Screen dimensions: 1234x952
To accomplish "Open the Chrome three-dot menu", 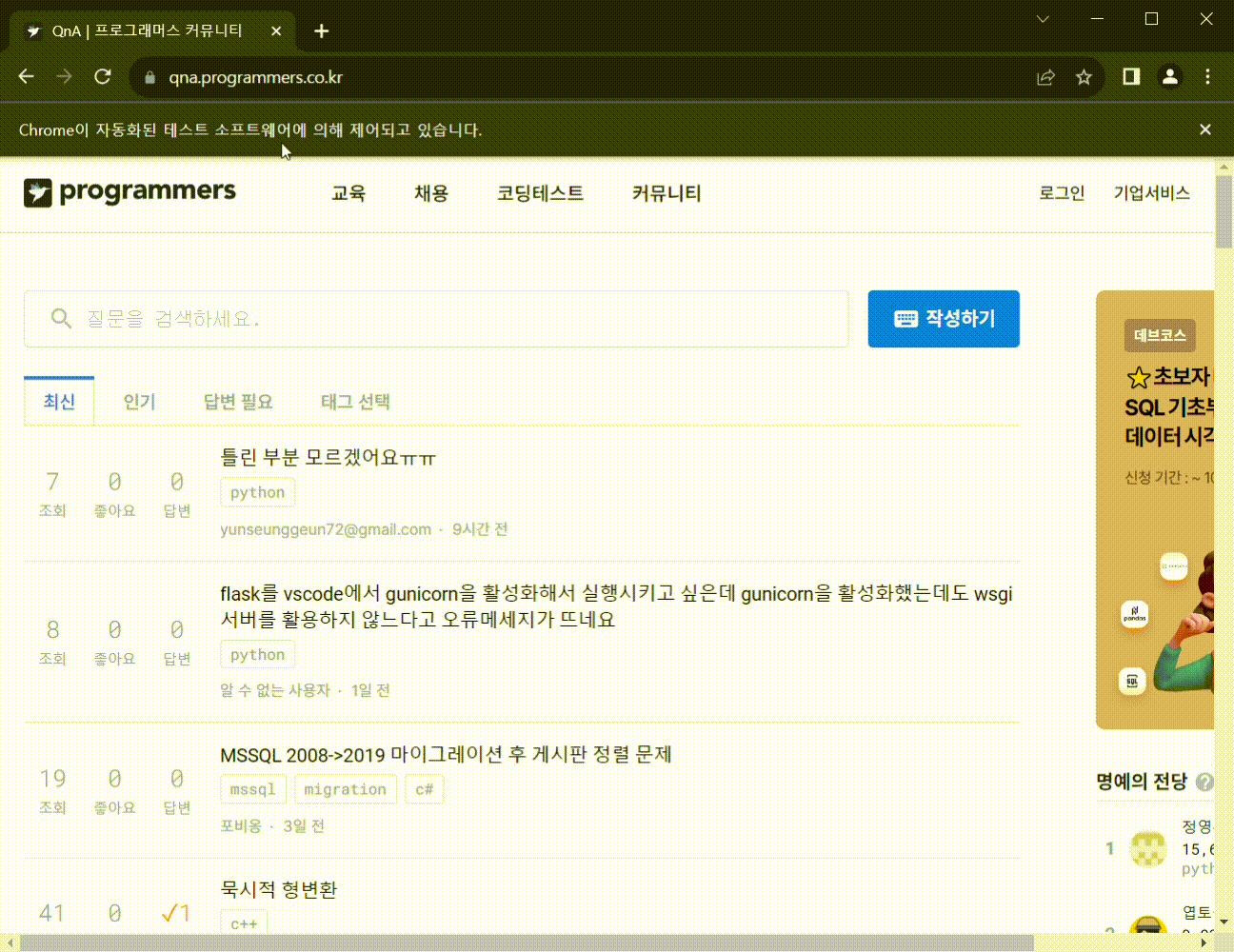I will (x=1207, y=77).
